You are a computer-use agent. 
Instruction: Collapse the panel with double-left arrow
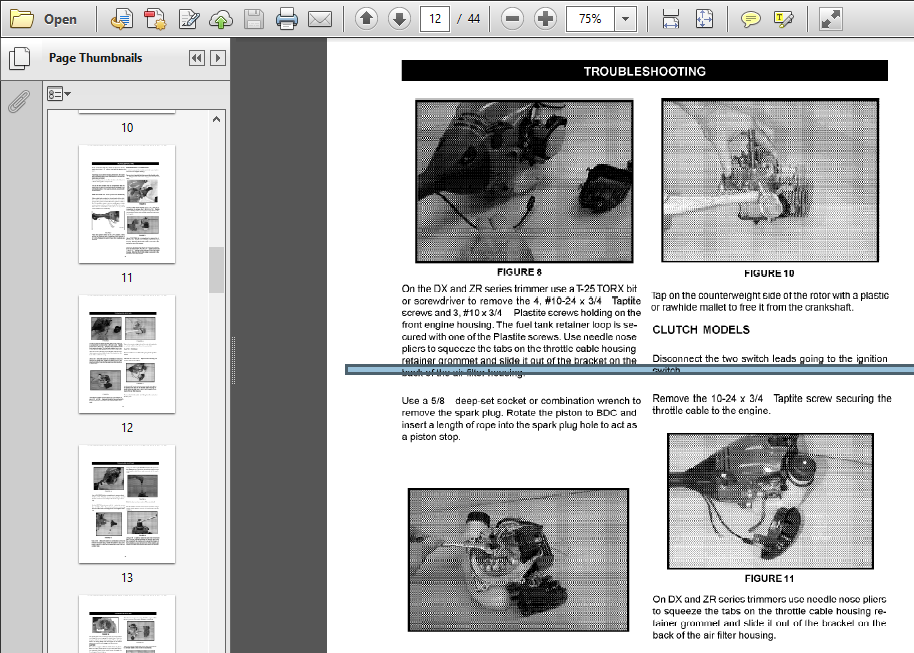[197, 58]
